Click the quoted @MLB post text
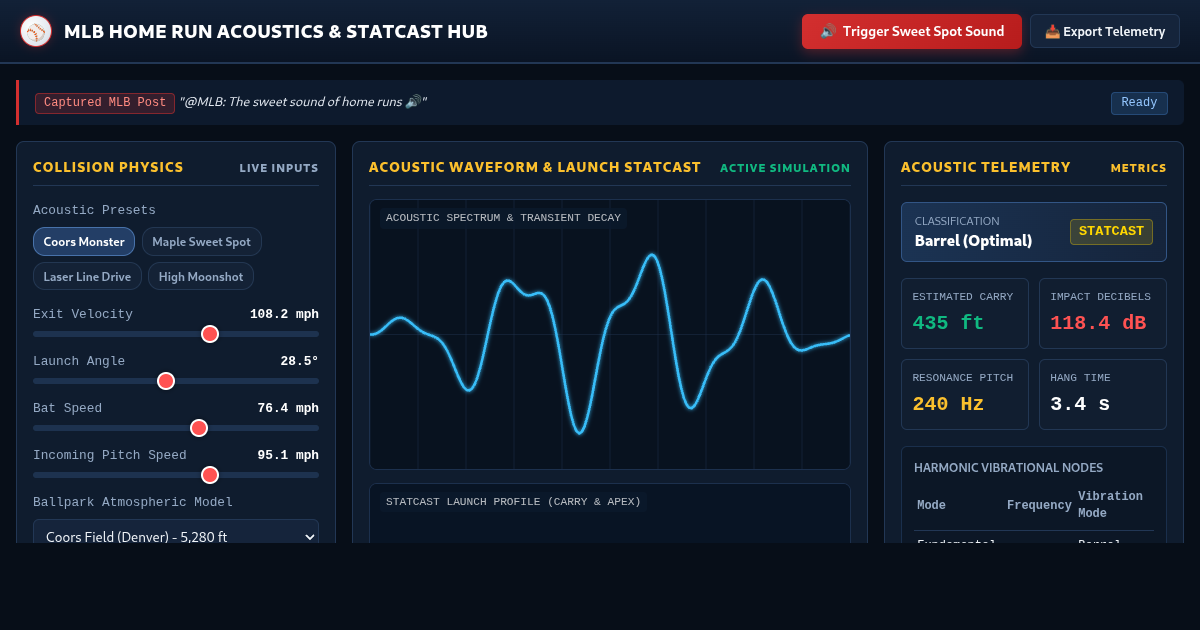Screen dimensions: 1200x630 (303, 102)
